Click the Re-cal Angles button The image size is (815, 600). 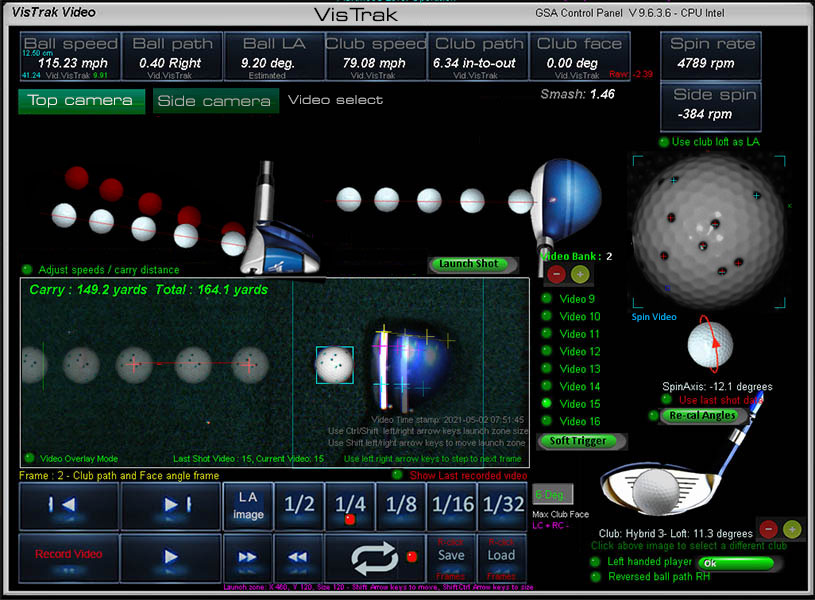tap(704, 416)
